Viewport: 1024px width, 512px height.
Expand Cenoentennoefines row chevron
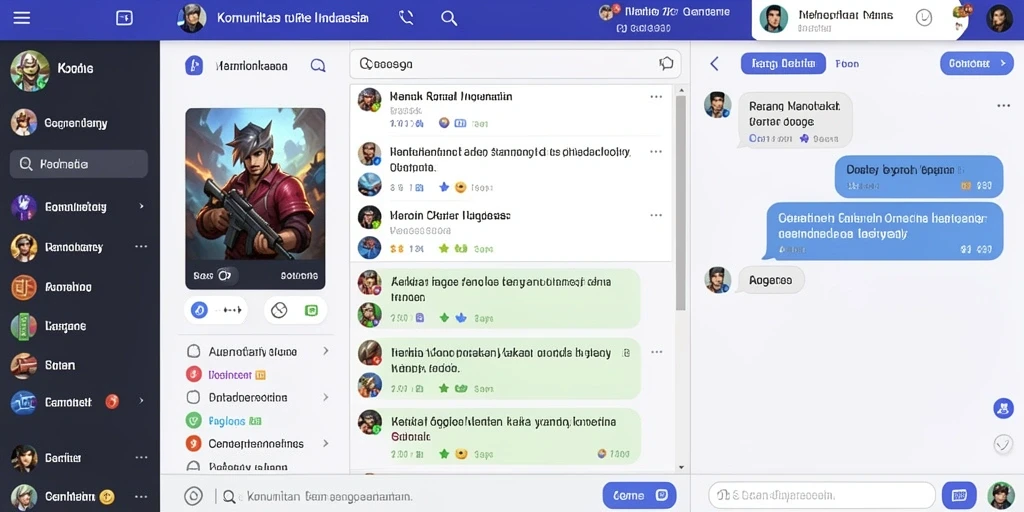325,443
